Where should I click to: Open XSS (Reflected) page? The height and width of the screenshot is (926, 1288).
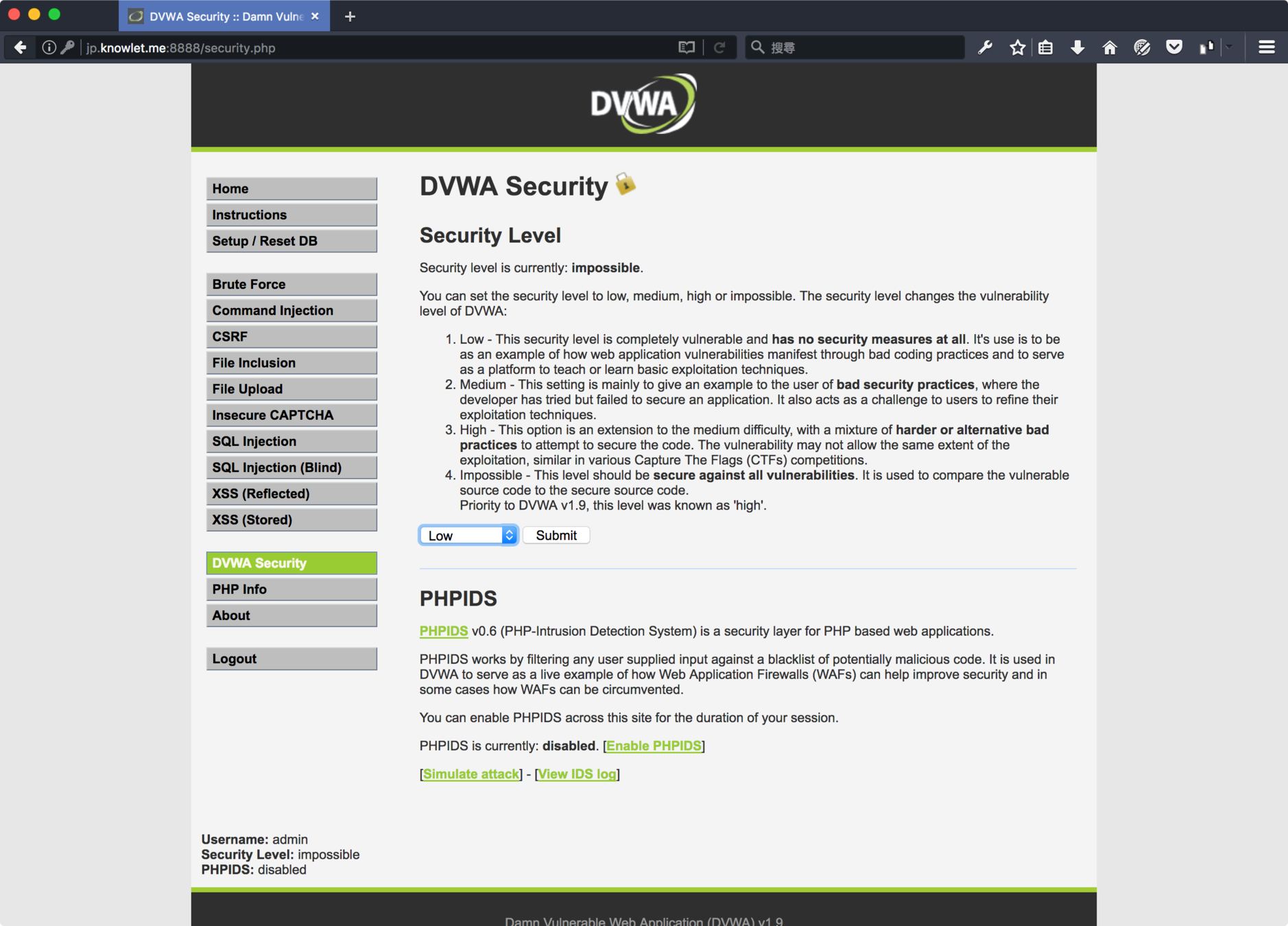[291, 493]
